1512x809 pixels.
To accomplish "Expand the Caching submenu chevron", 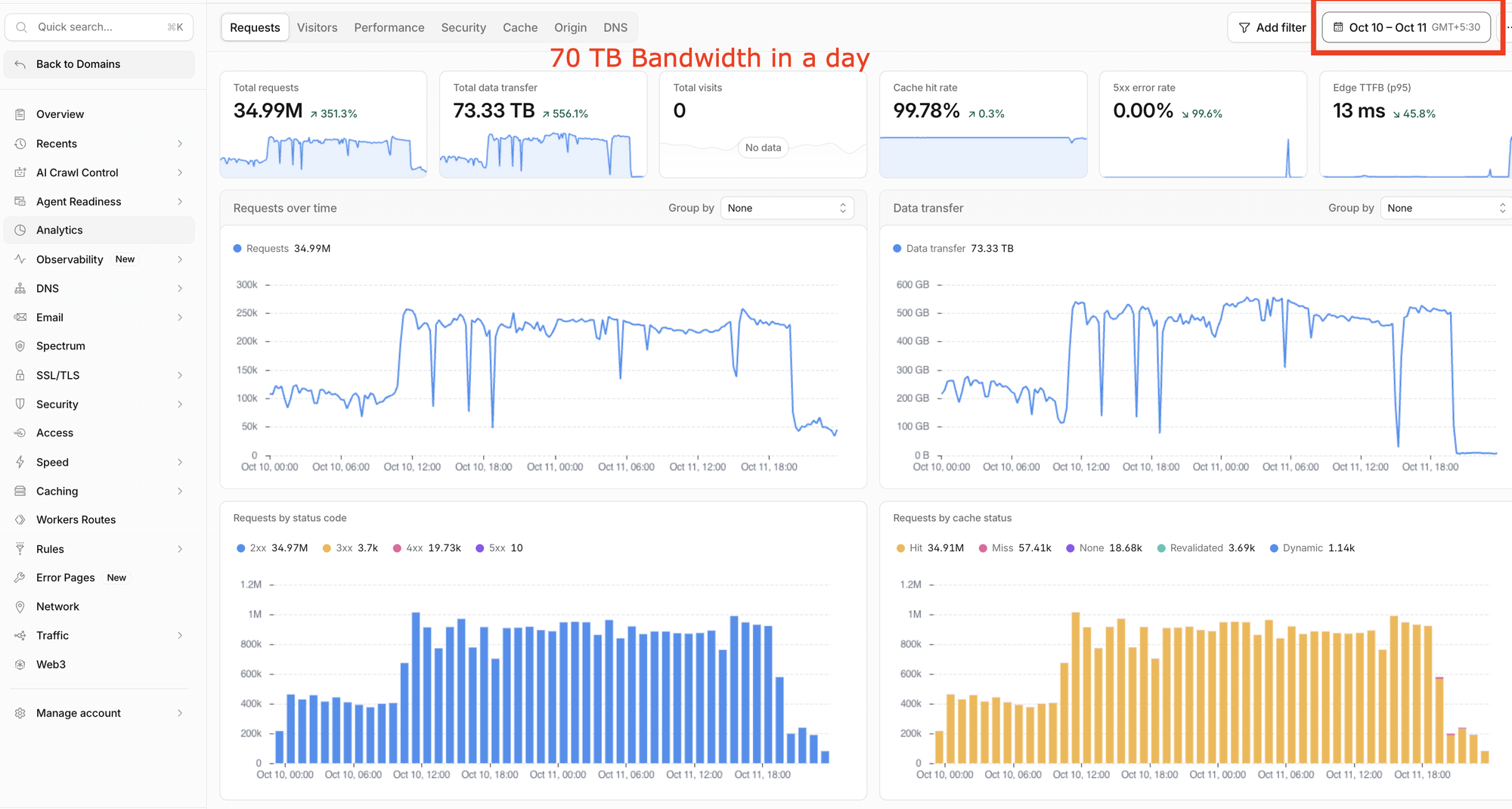I will 180,491.
